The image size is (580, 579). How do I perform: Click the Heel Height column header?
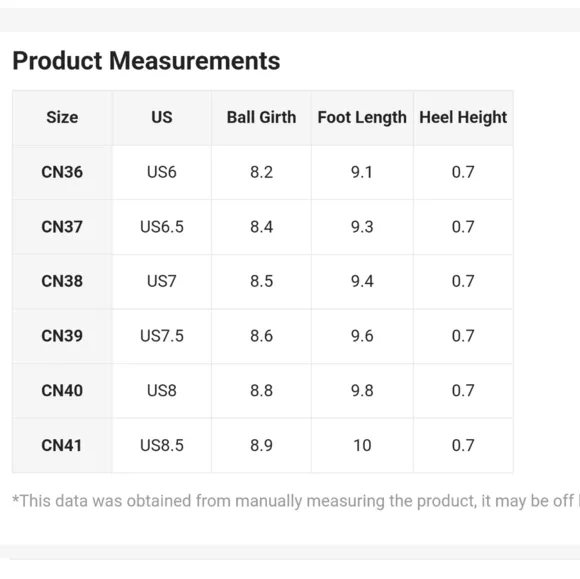(x=463, y=118)
